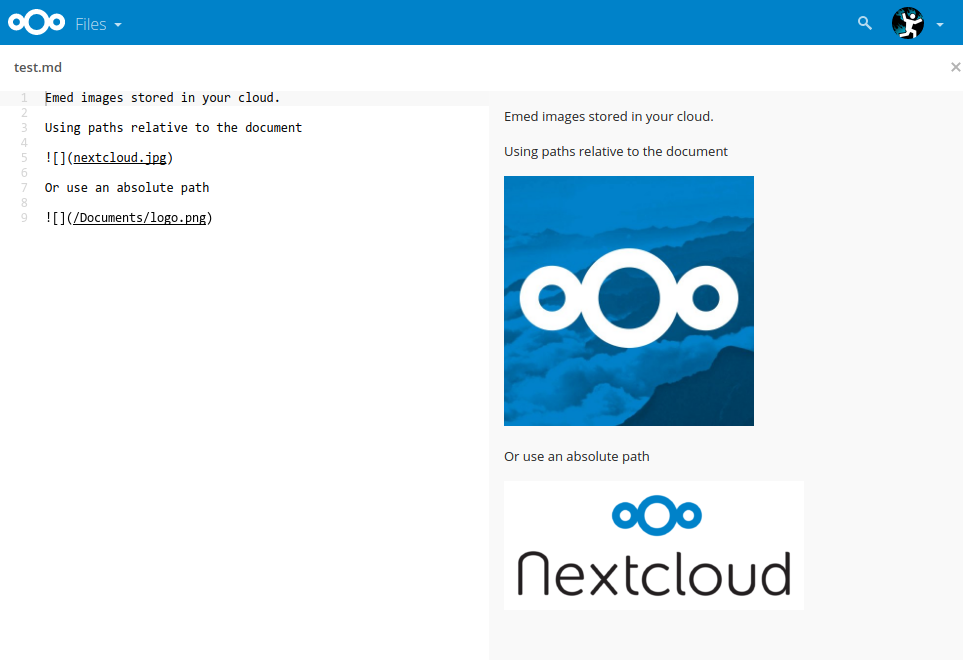Click line number 3 in gutter
The height and width of the screenshot is (660, 963).
point(24,128)
